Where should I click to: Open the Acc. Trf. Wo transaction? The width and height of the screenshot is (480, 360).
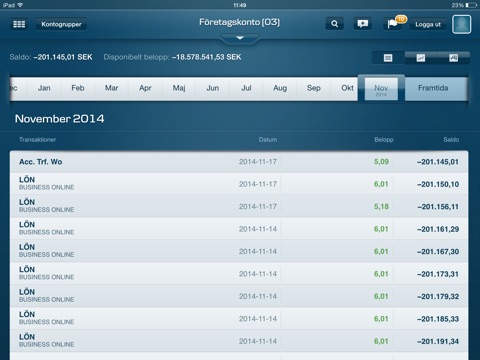tap(239, 162)
